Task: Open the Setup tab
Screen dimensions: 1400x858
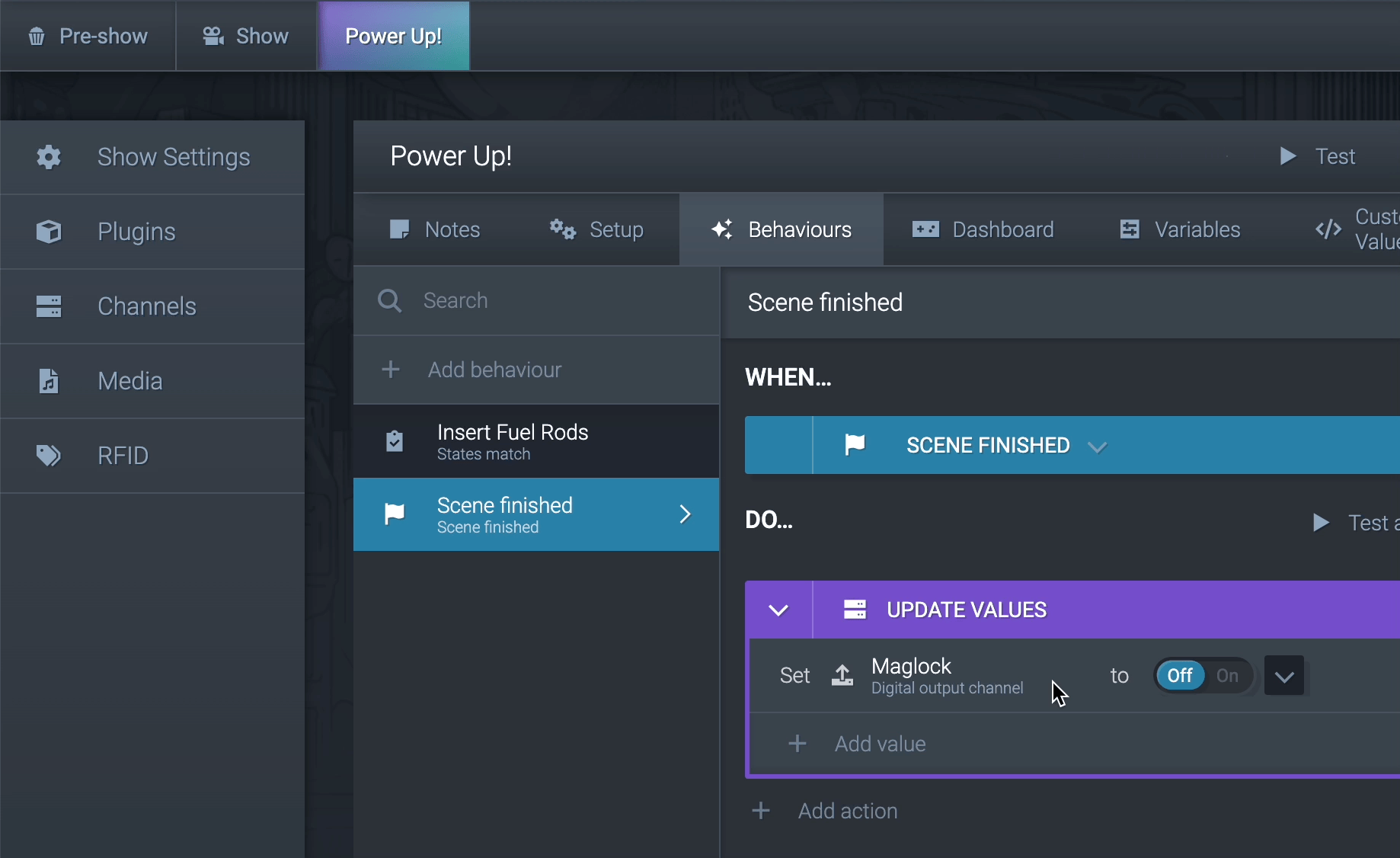Action: click(x=597, y=229)
